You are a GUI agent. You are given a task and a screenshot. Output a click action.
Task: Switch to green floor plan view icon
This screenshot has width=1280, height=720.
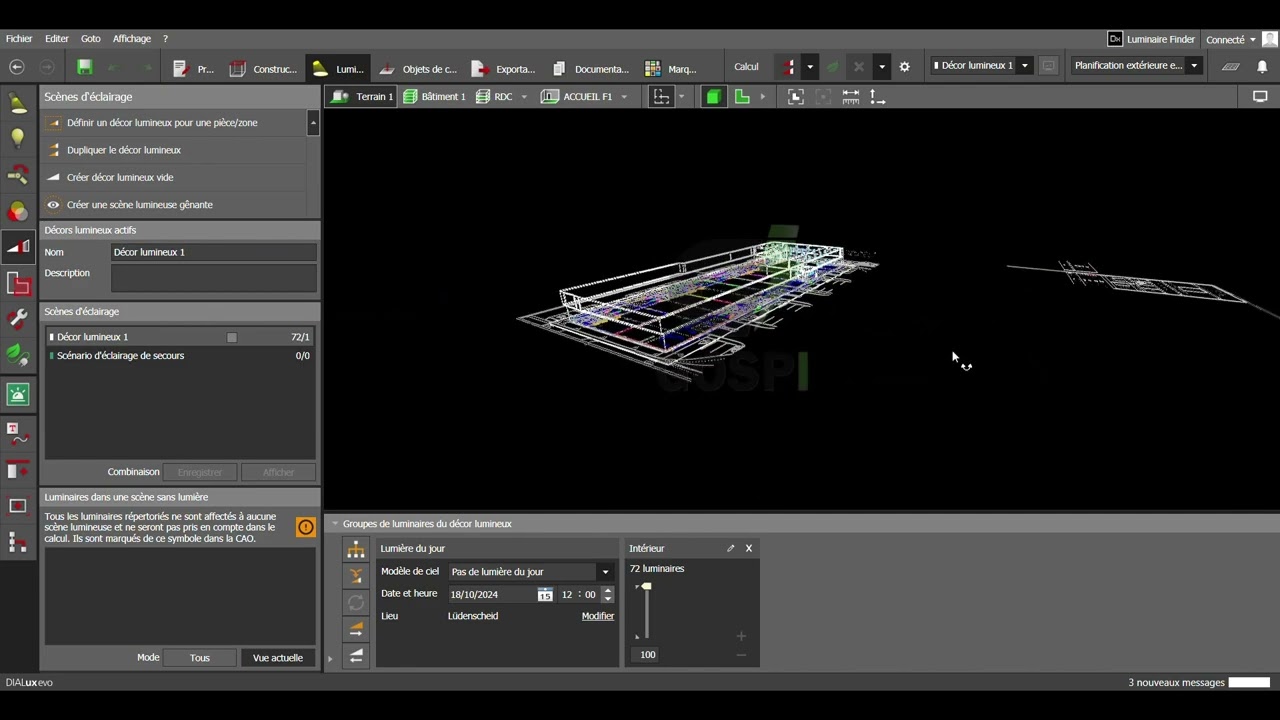pyautogui.click(x=742, y=97)
